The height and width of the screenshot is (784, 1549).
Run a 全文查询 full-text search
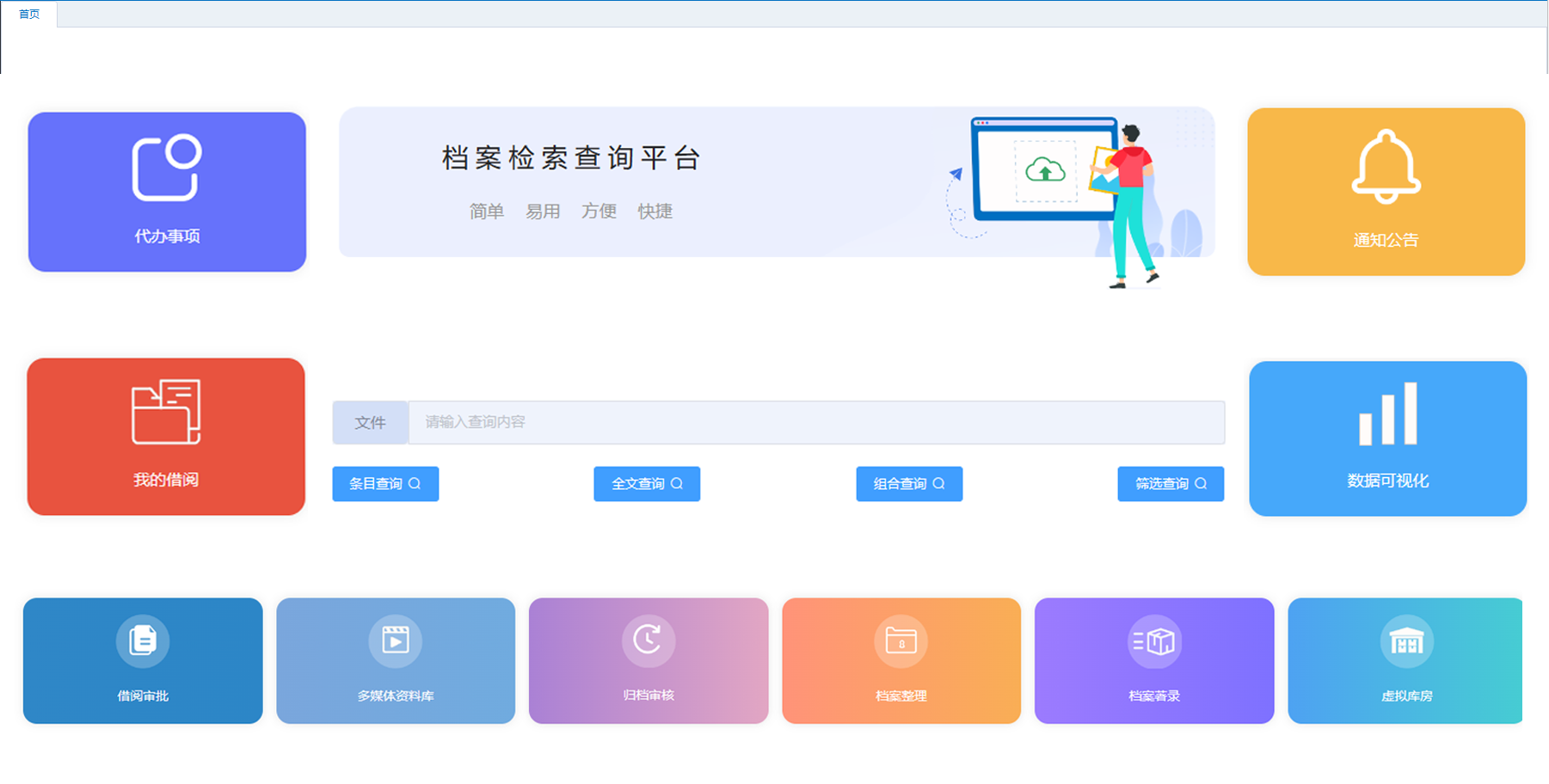(647, 484)
